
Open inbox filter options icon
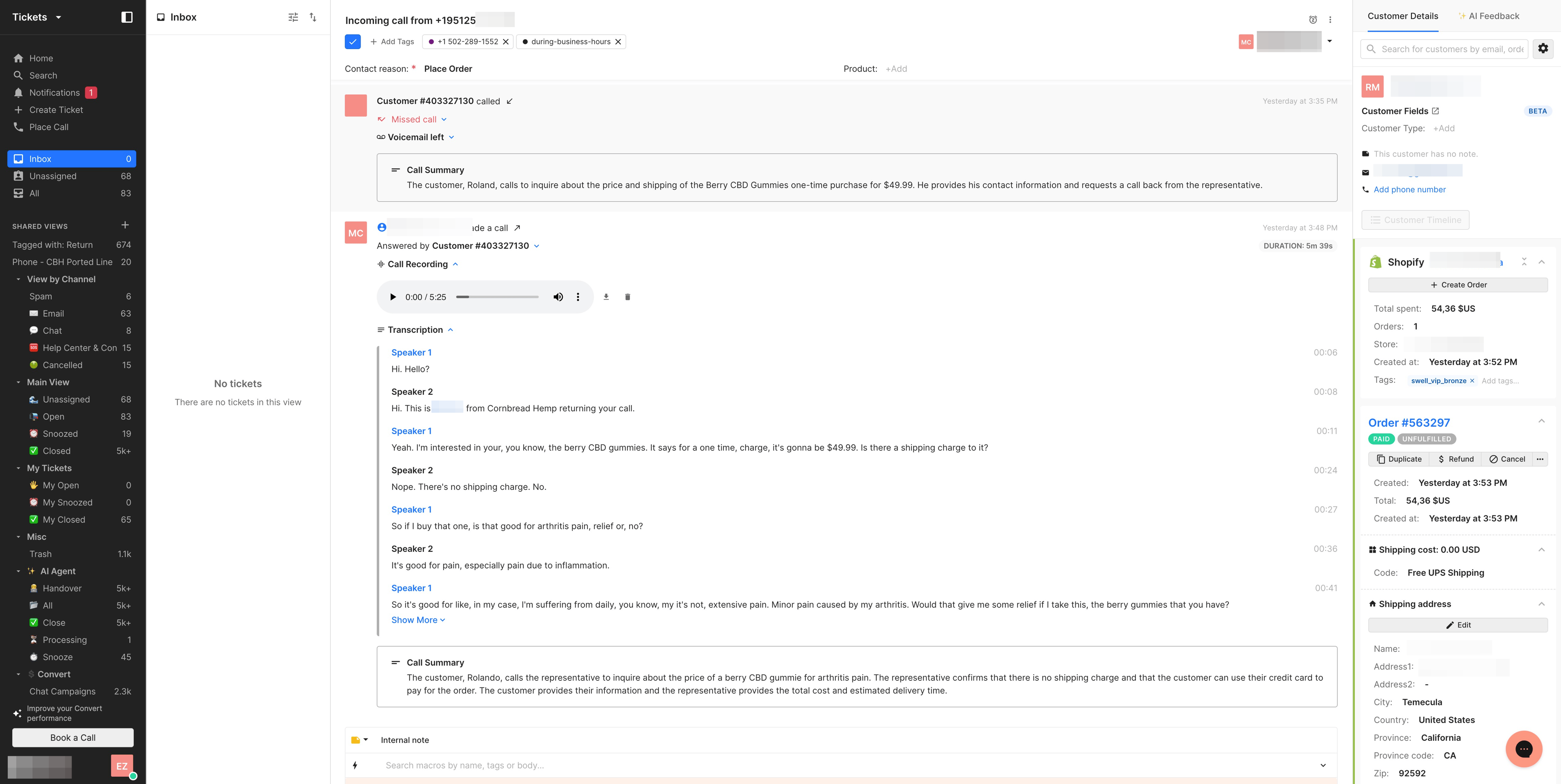[293, 17]
